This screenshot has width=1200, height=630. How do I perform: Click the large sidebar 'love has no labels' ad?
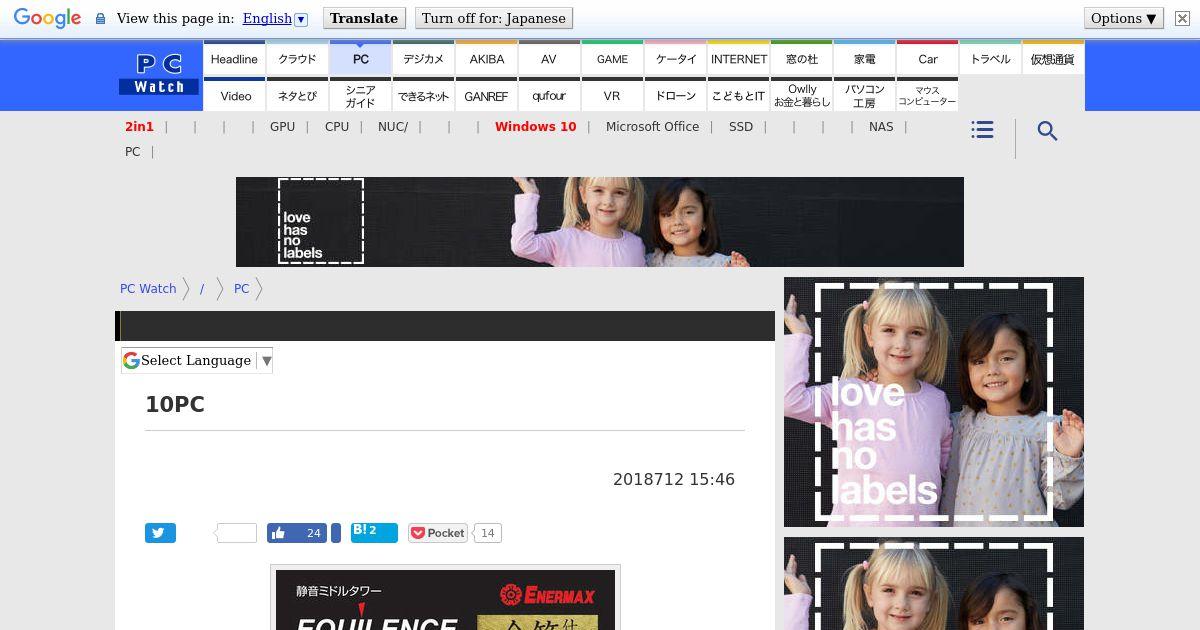[934, 402]
